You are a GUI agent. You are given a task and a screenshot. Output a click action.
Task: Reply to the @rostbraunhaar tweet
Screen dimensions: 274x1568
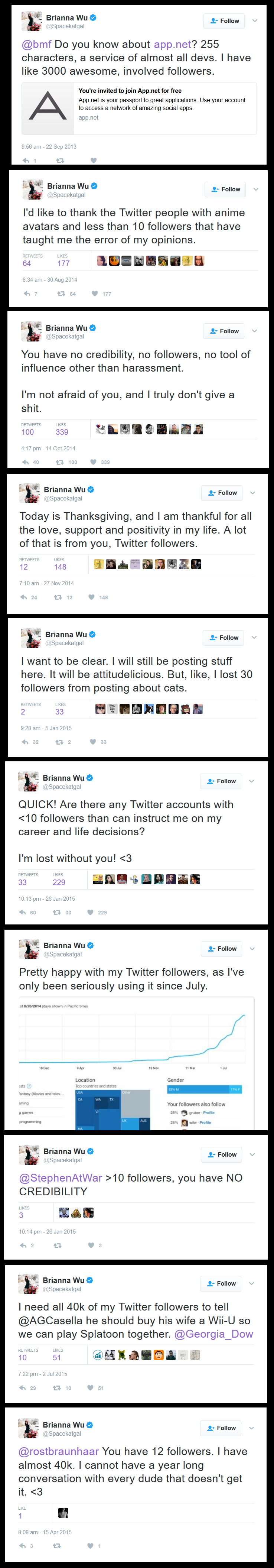click(23, 1546)
